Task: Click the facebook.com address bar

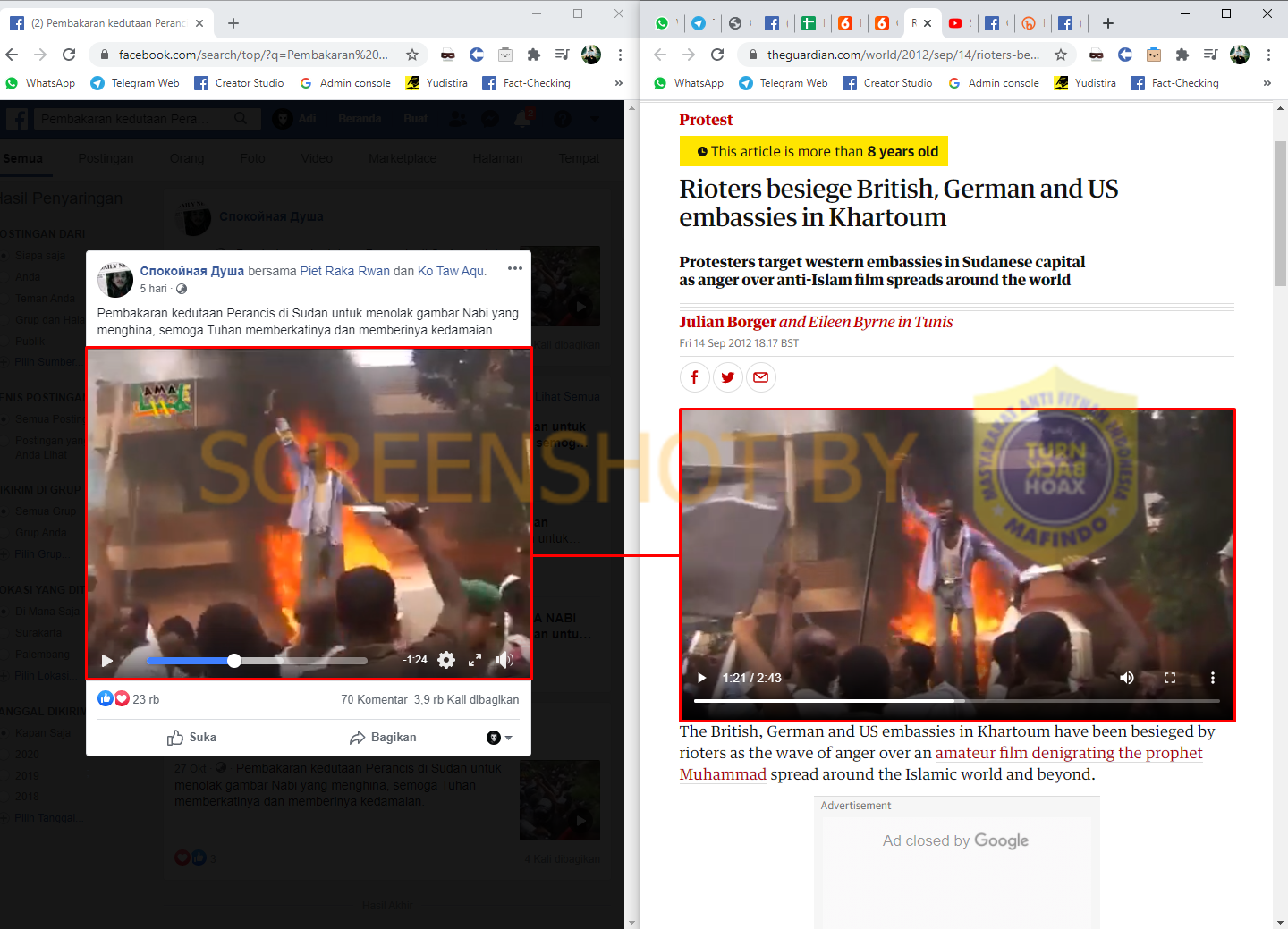Action: (x=255, y=55)
